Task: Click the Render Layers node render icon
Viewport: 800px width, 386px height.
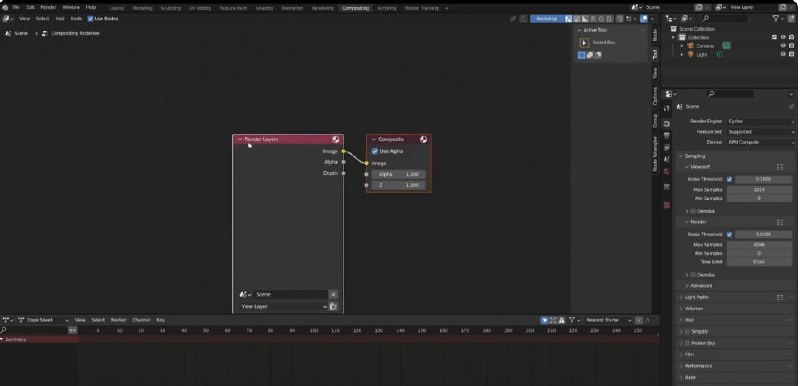Action: pyautogui.click(x=336, y=139)
